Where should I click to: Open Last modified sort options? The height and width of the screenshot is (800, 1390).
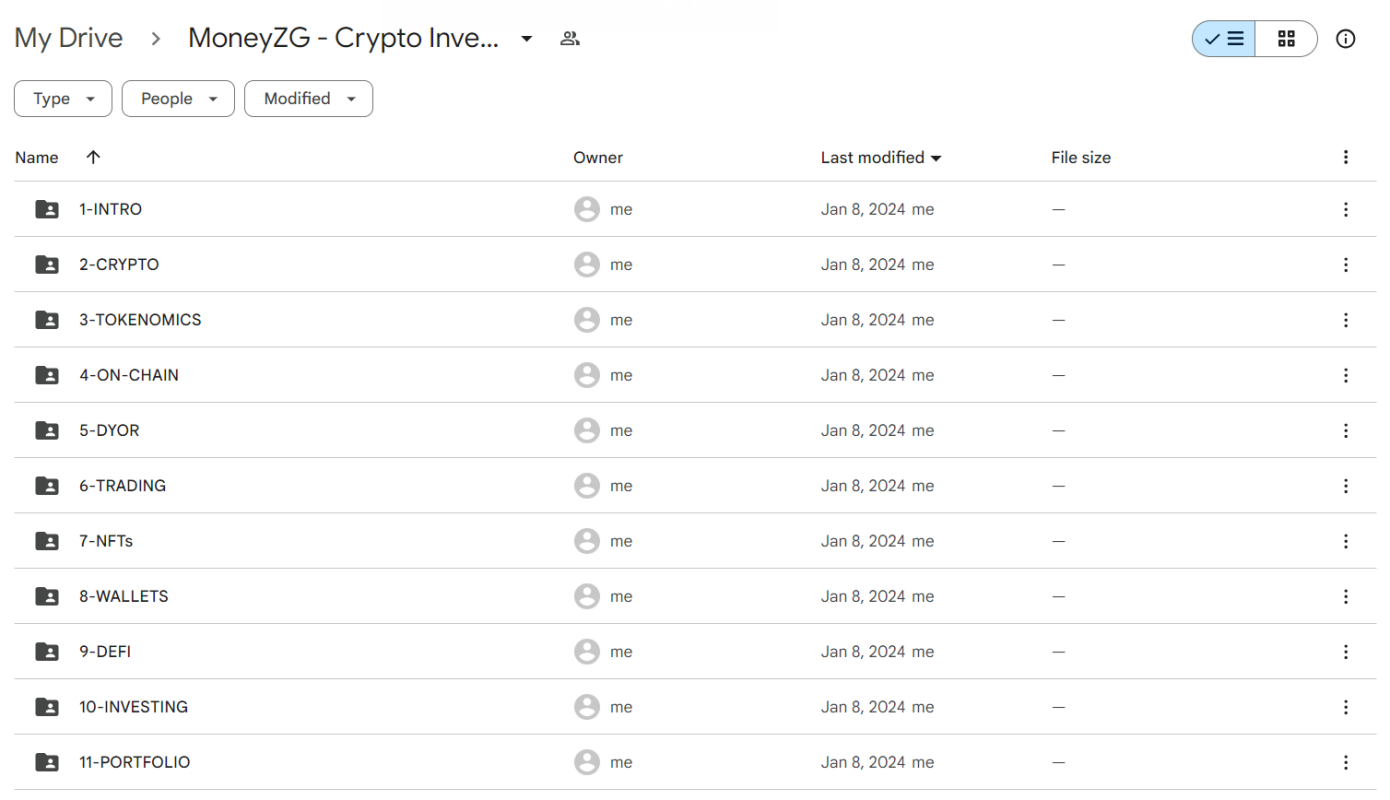[880, 157]
